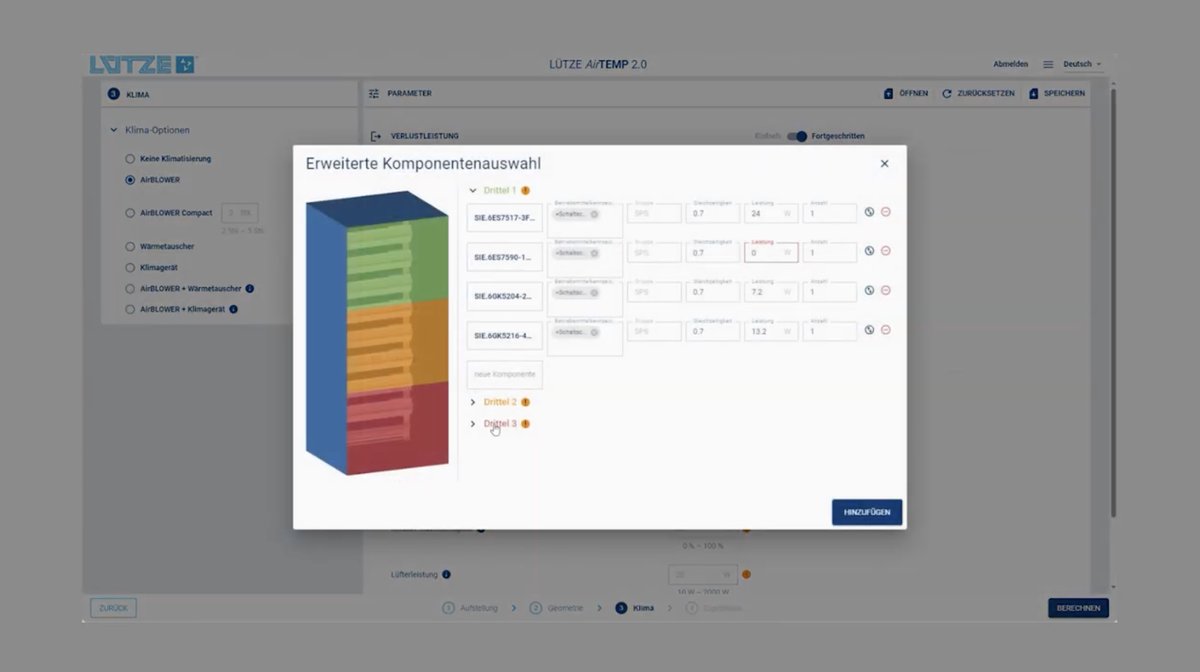The width and height of the screenshot is (1200, 672).
Task: Click the Speichern label in the background toolbar
Action: [x=1064, y=93]
